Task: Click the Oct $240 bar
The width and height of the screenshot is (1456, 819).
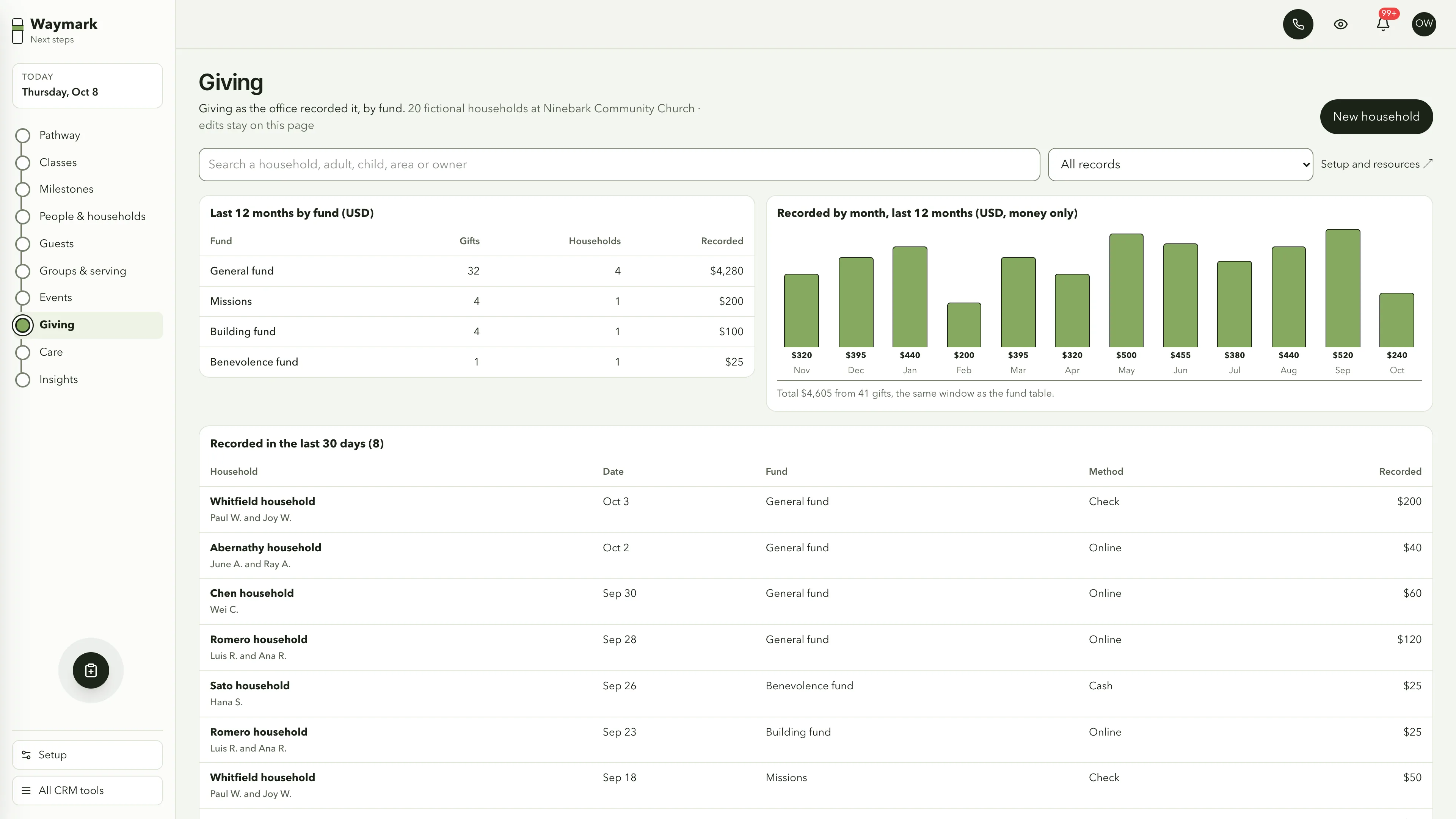Action: (x=1396, y=320)
